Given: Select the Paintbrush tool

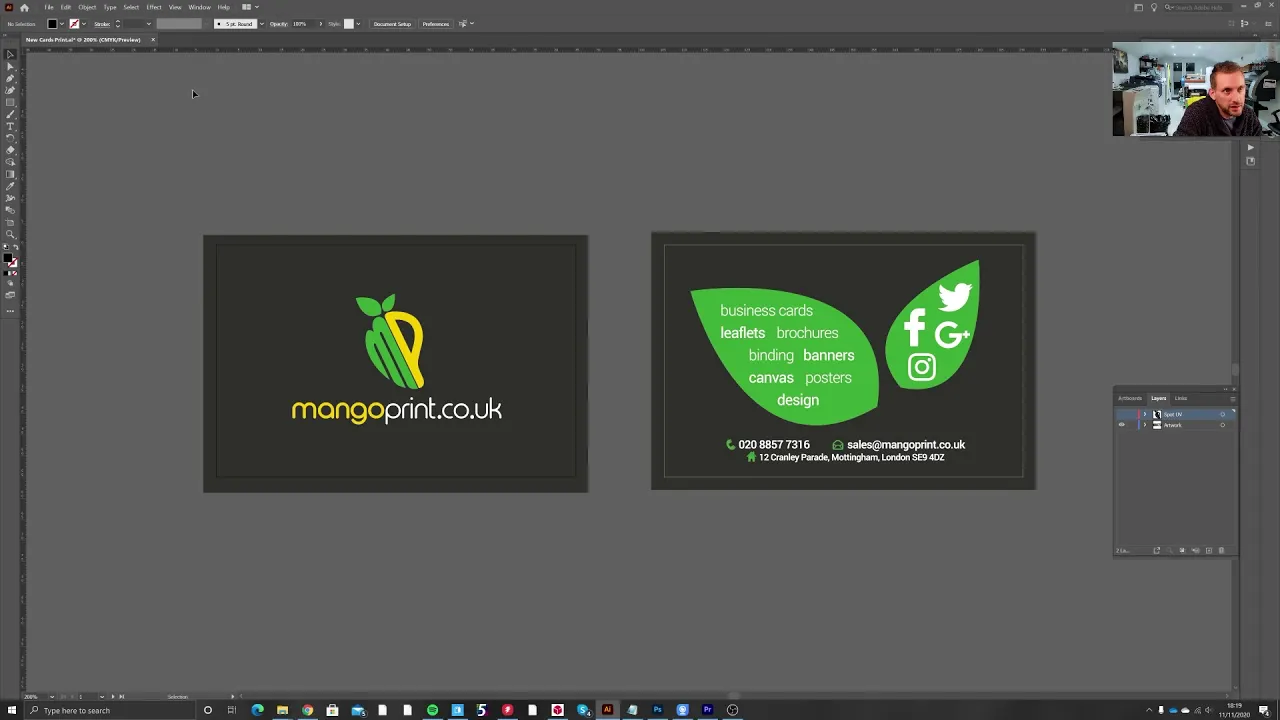Looking at the screenshot, I should point(10,115).
